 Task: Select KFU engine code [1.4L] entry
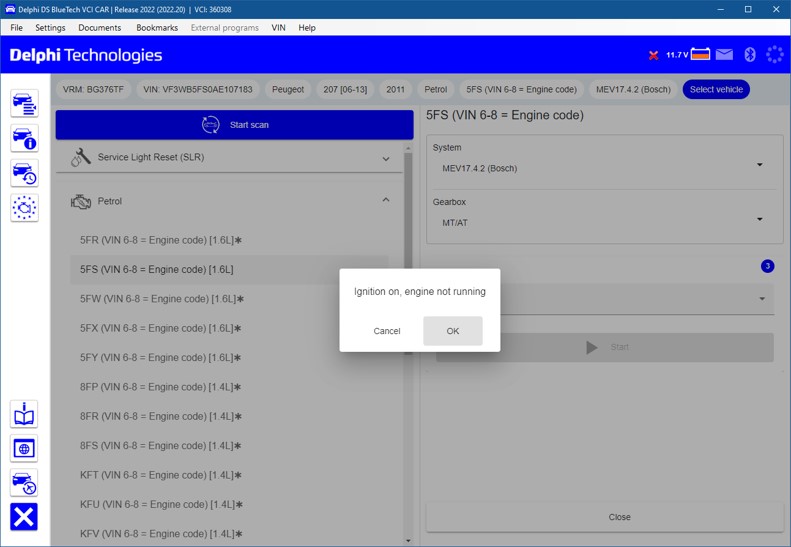coord(230,504)
